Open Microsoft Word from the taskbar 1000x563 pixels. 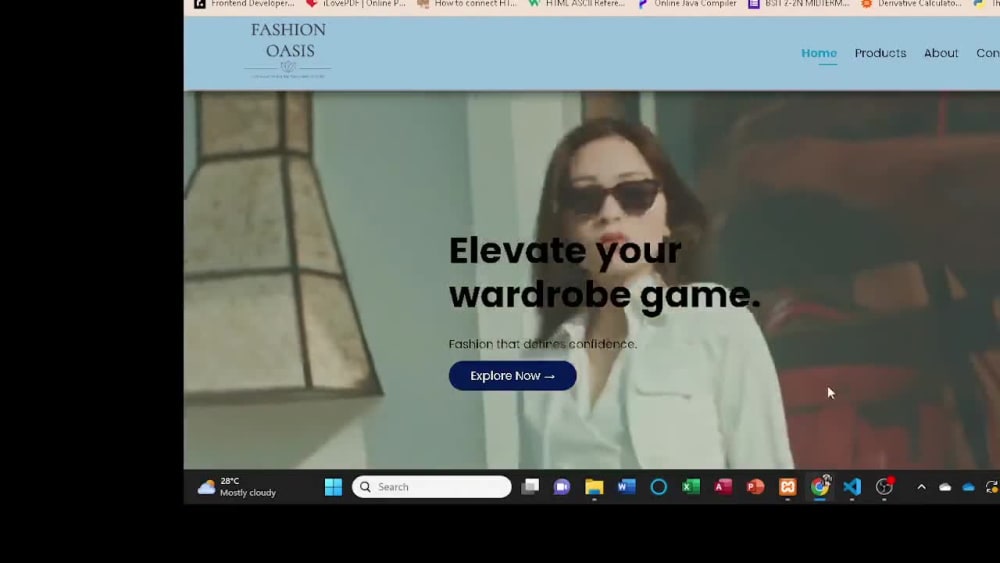[626, 487]
